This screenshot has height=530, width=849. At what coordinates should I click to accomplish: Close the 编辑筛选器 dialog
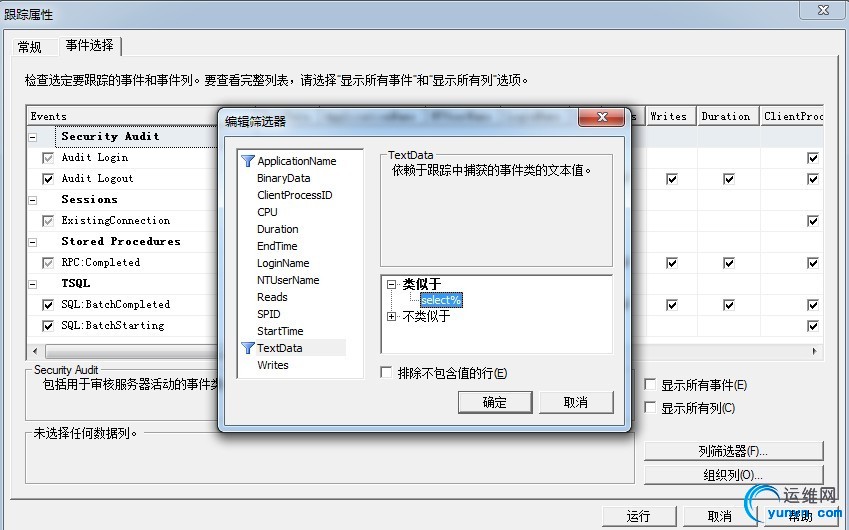pos(602,117)
